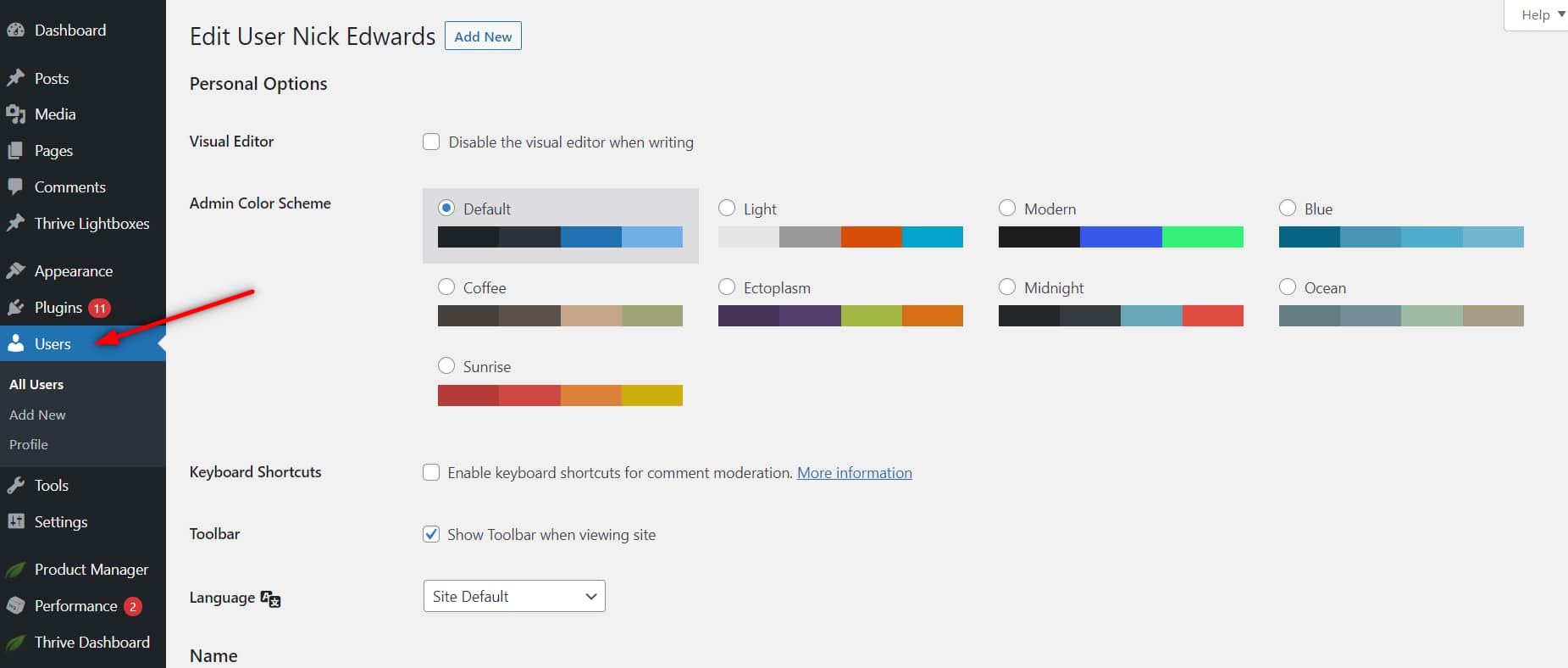Click the Sunrise scheme color palette swatch
1568x668 pixels.
(x=560, y=395)
